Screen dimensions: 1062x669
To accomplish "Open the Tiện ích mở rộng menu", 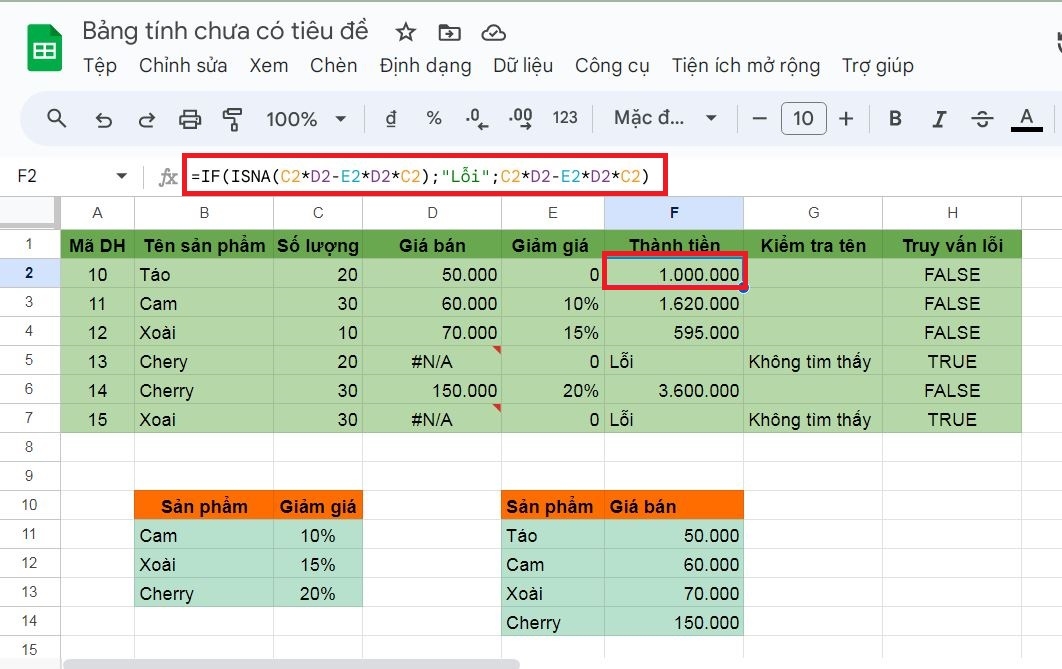I will tap(746, 66).
